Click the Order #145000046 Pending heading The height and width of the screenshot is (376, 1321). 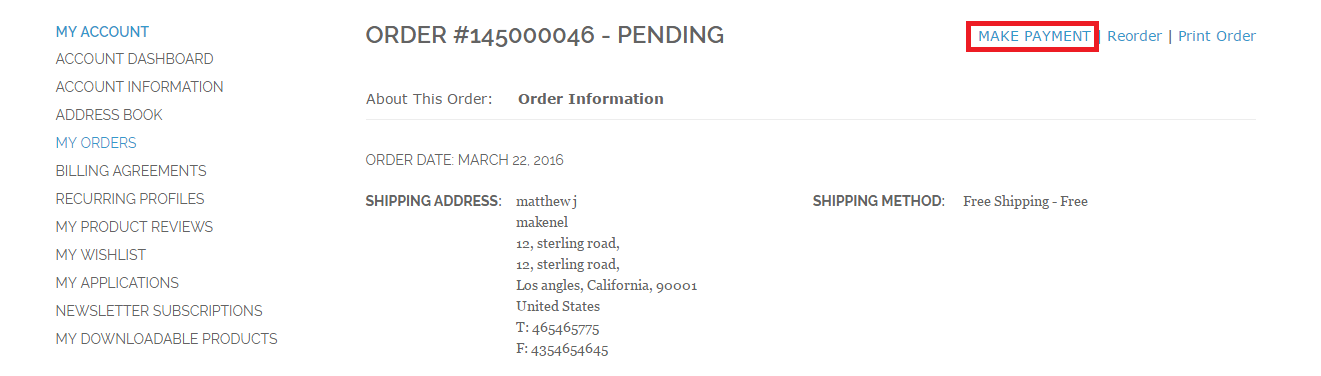point(545,35)
